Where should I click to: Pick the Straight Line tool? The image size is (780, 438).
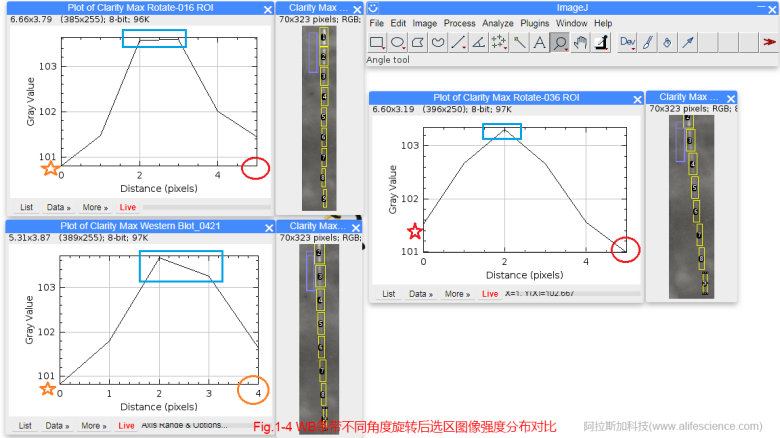(458, 42)
